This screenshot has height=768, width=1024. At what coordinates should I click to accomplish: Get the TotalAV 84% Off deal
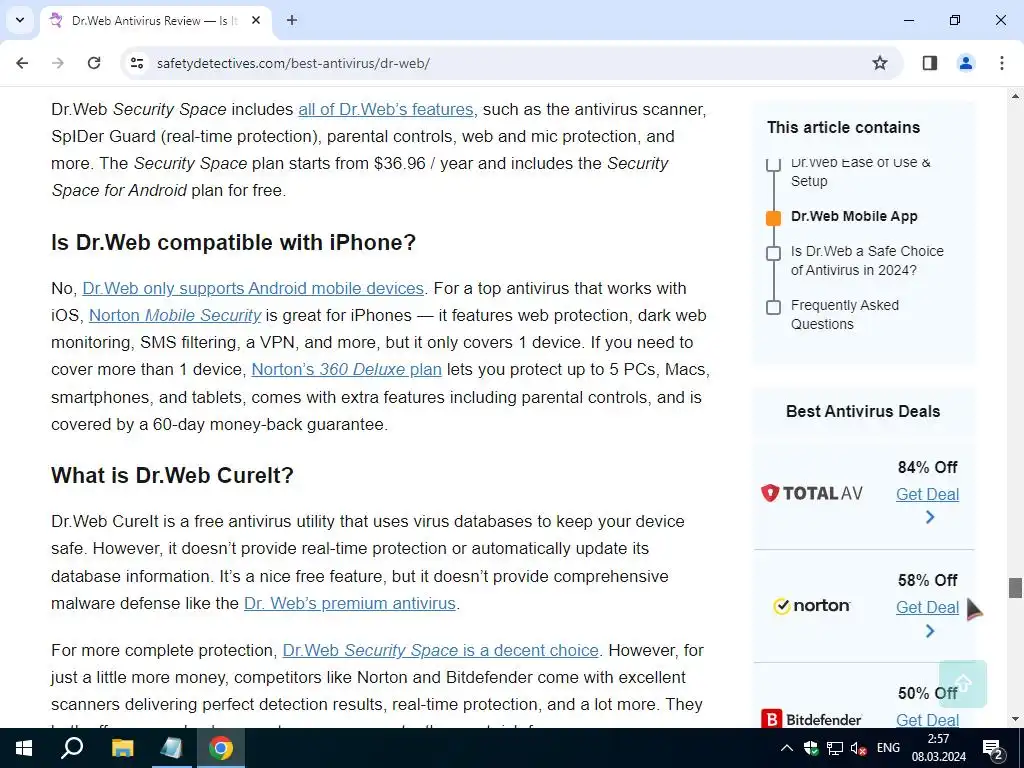click(927, 494)
